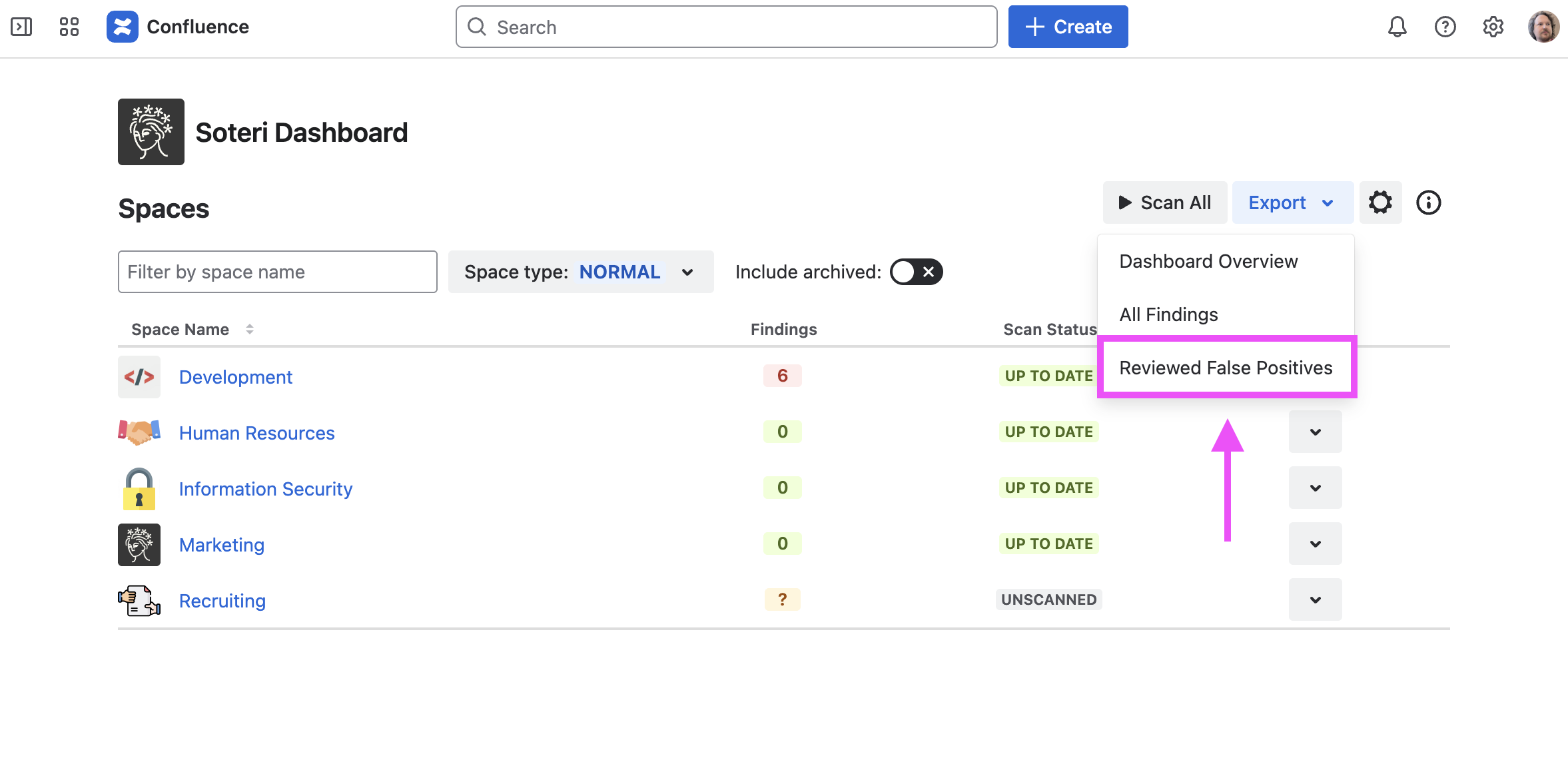
Task: Toggle Include archived switch
Action: pyautogui.click(x=916, y=272)
